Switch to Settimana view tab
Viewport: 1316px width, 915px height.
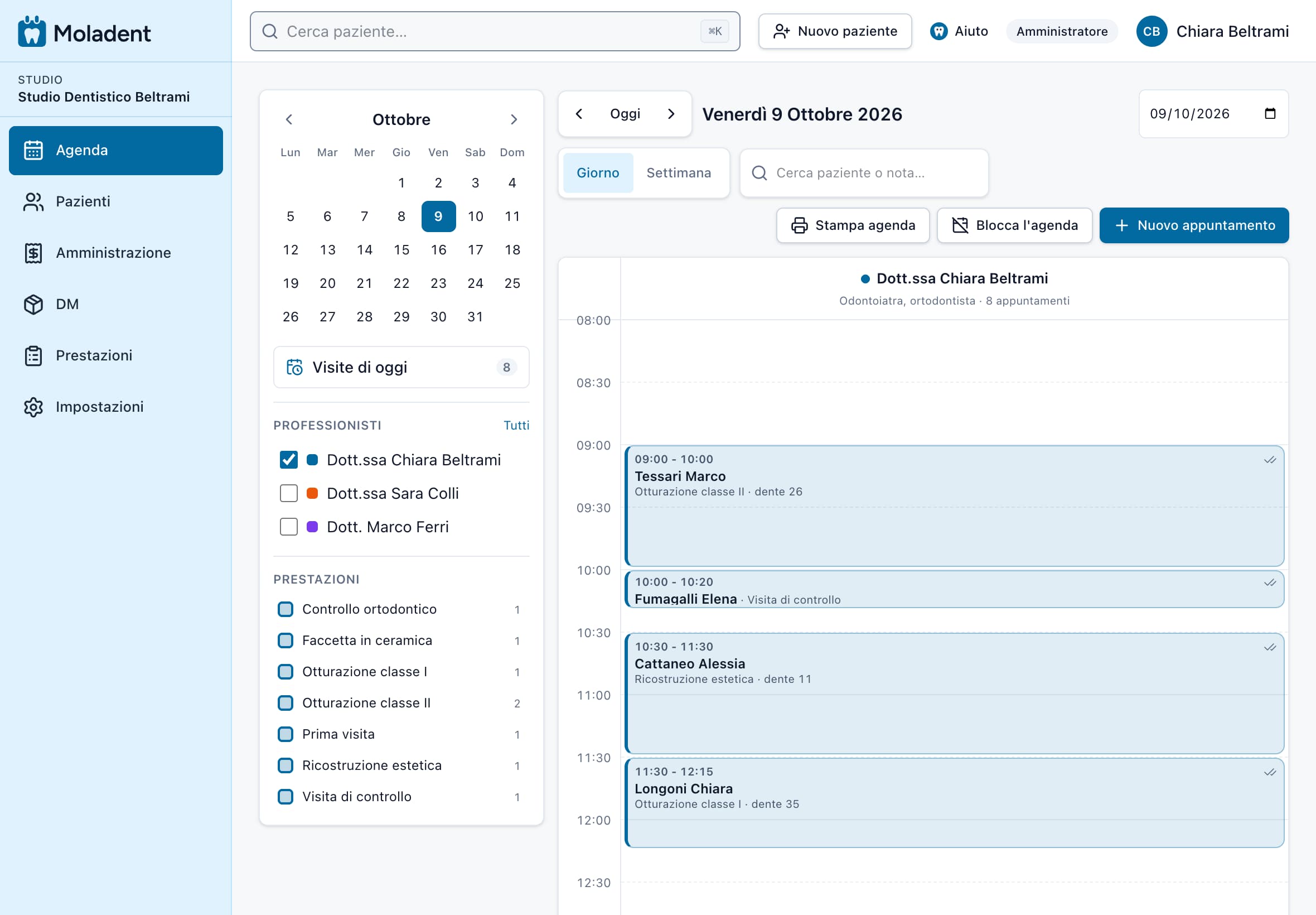pyautogui.click(x=678, y=172)
